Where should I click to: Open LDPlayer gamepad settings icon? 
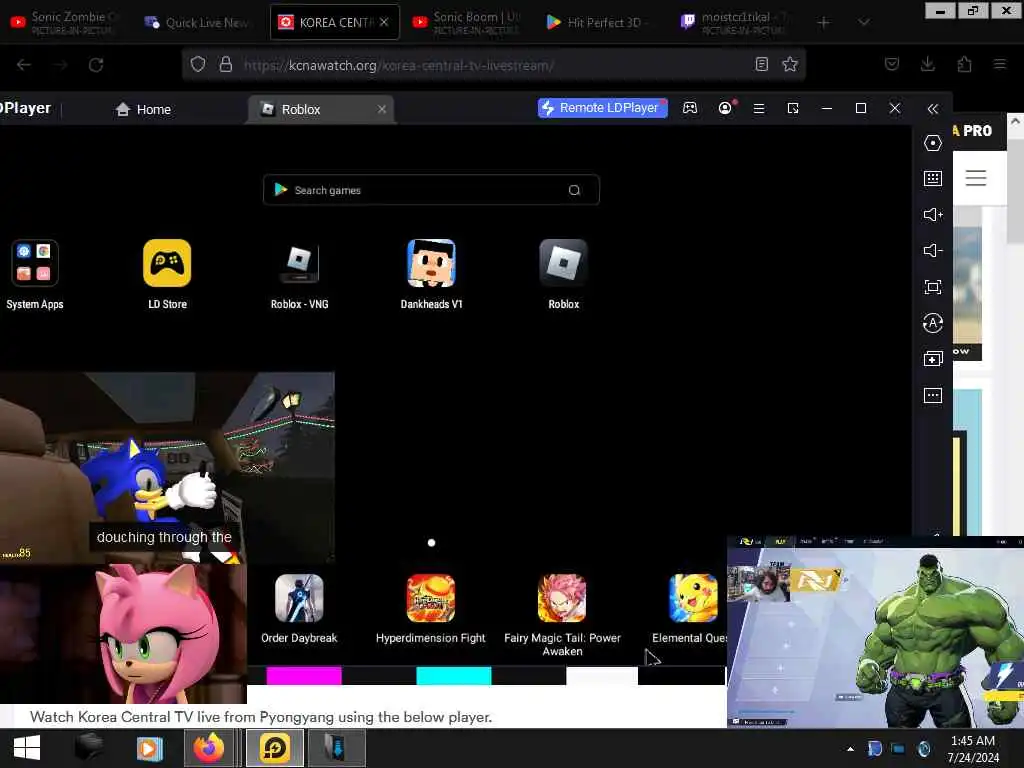[x=690, y=108]
